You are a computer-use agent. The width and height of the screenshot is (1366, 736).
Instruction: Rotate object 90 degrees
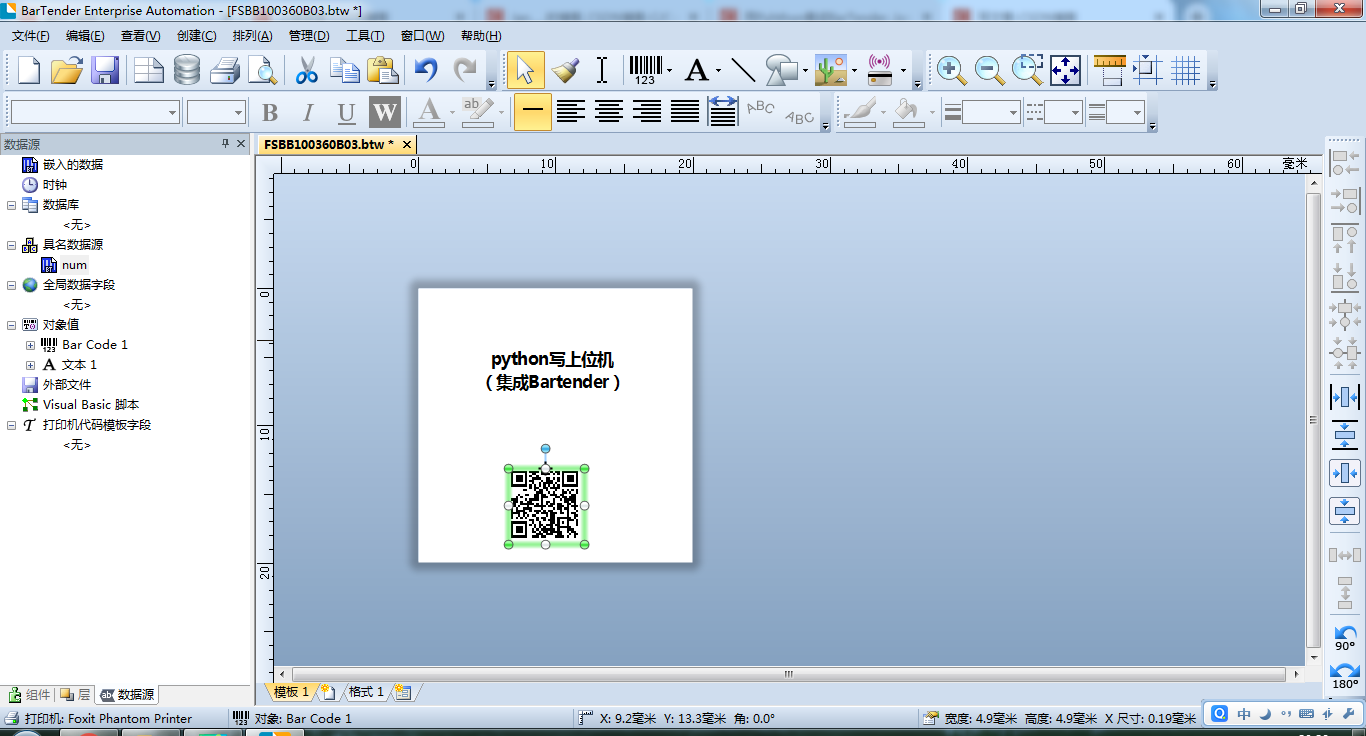(1345, 639)
